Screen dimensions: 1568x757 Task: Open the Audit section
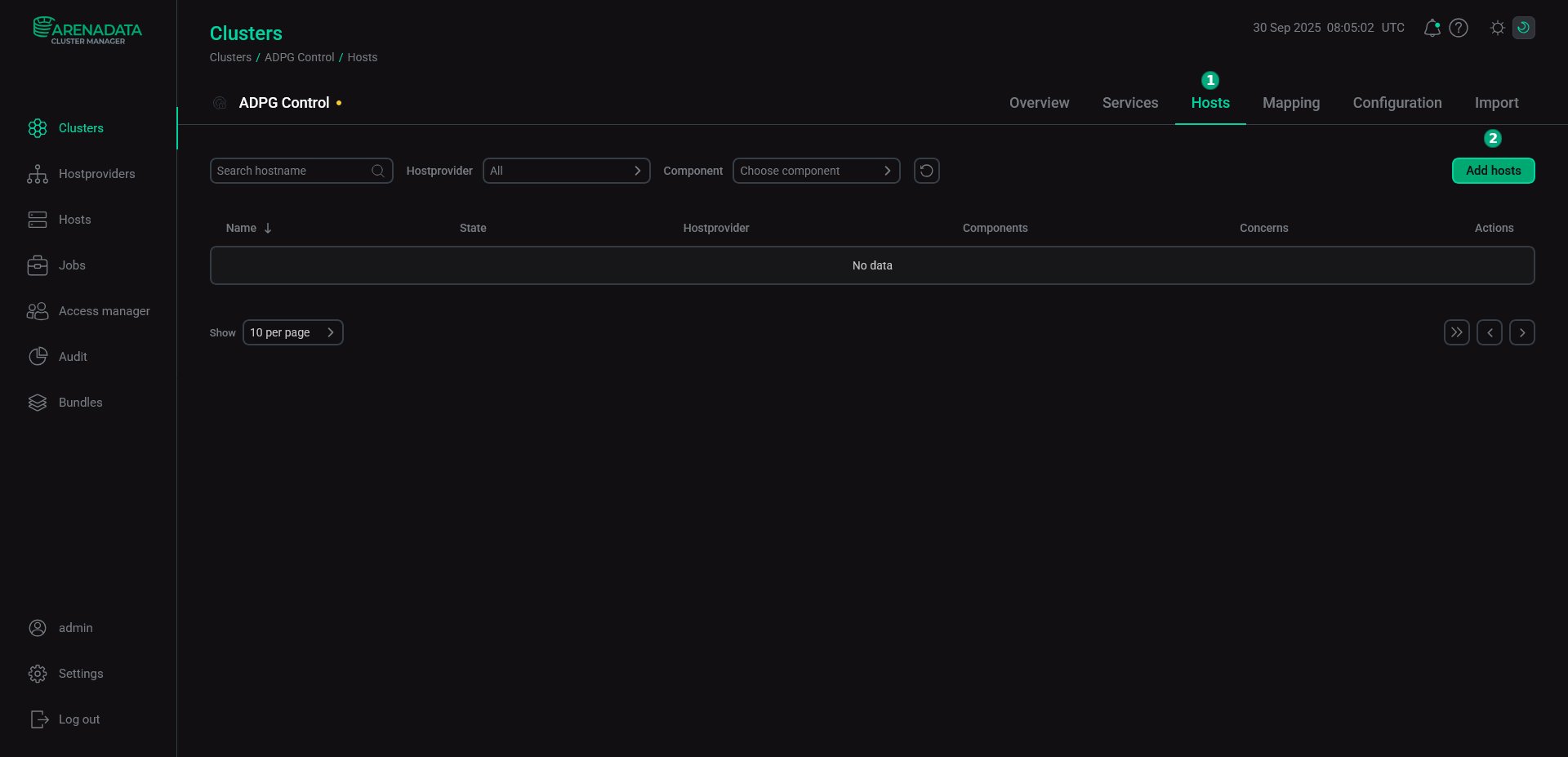[x=73, y=356]
